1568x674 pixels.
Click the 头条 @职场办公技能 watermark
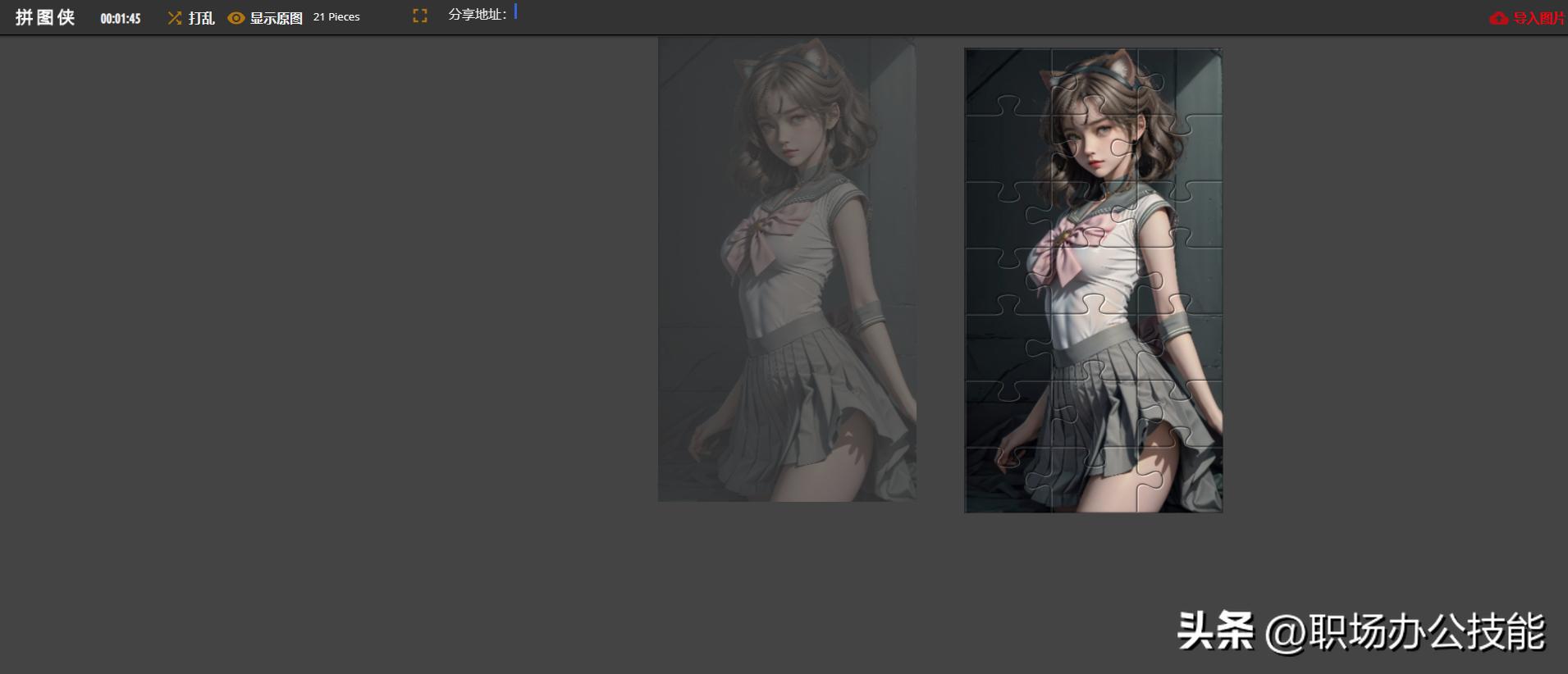1360,631
